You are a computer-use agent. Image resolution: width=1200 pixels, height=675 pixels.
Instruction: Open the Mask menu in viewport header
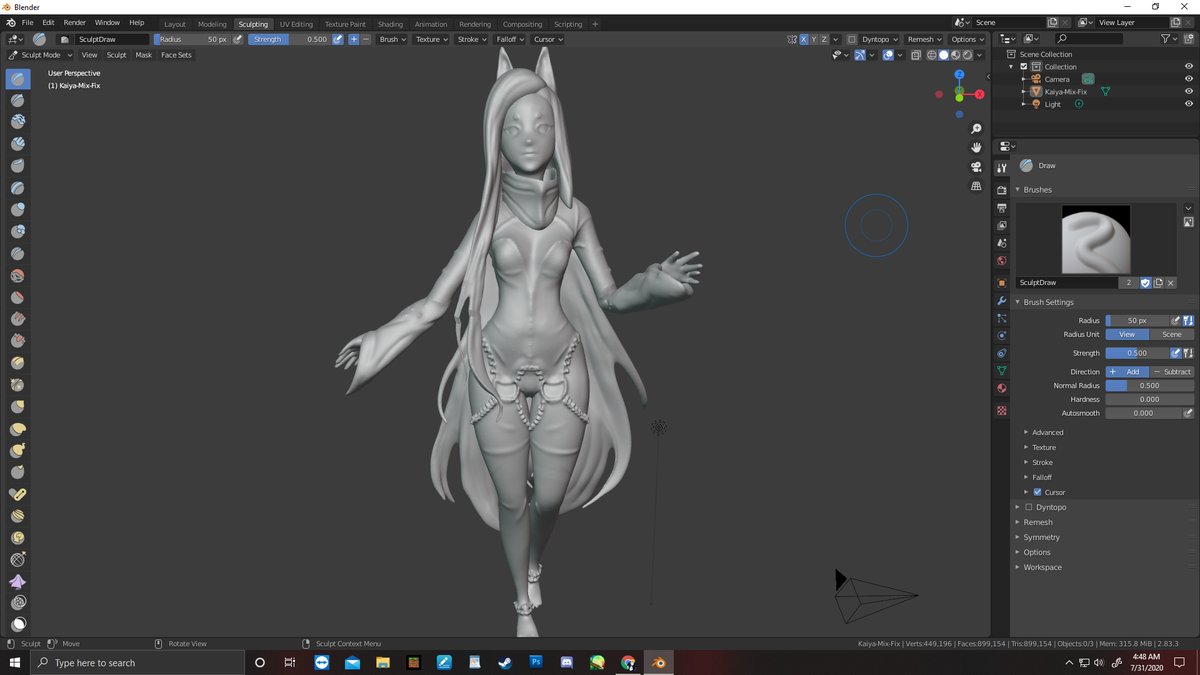[x=144, y=55]
